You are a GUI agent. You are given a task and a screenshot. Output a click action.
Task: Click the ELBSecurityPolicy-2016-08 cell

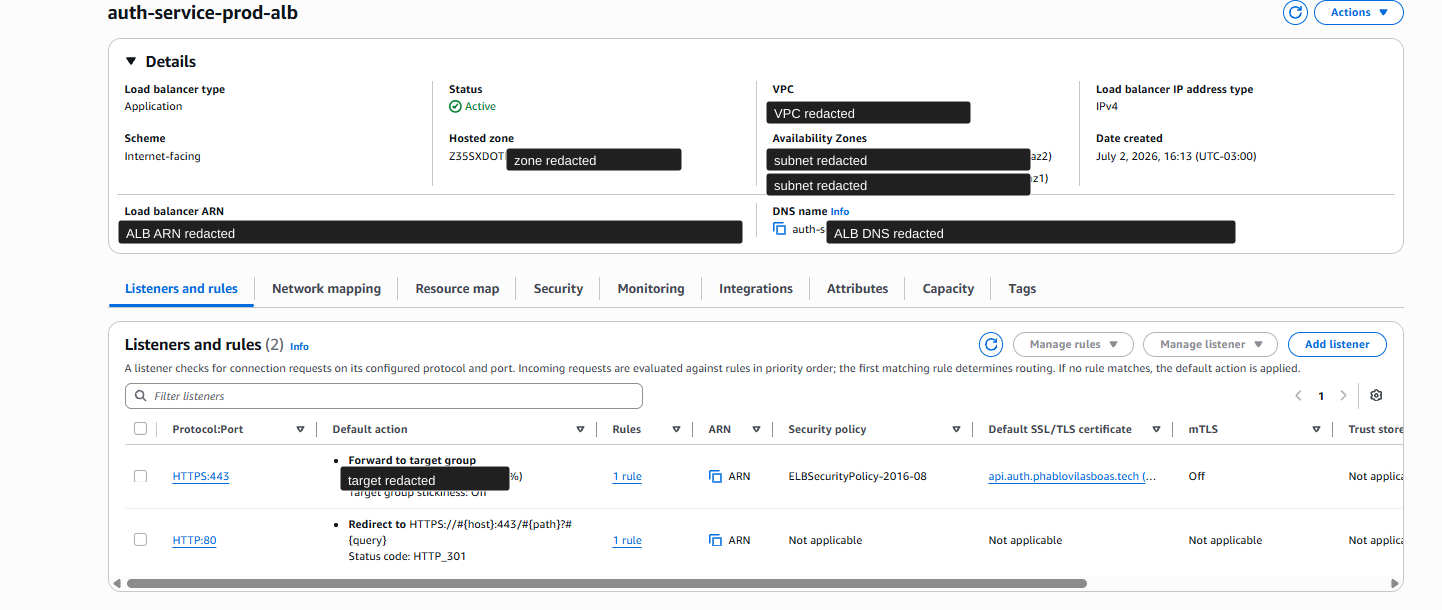(857, 476)
